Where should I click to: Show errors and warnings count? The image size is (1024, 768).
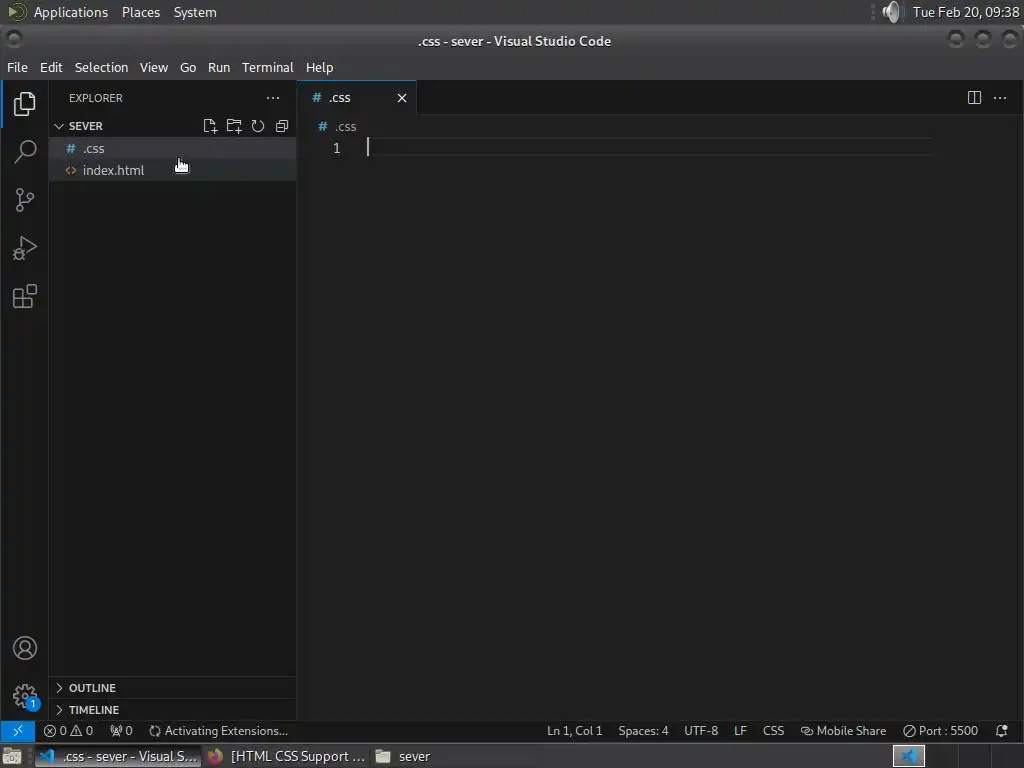tap(69, 731)
